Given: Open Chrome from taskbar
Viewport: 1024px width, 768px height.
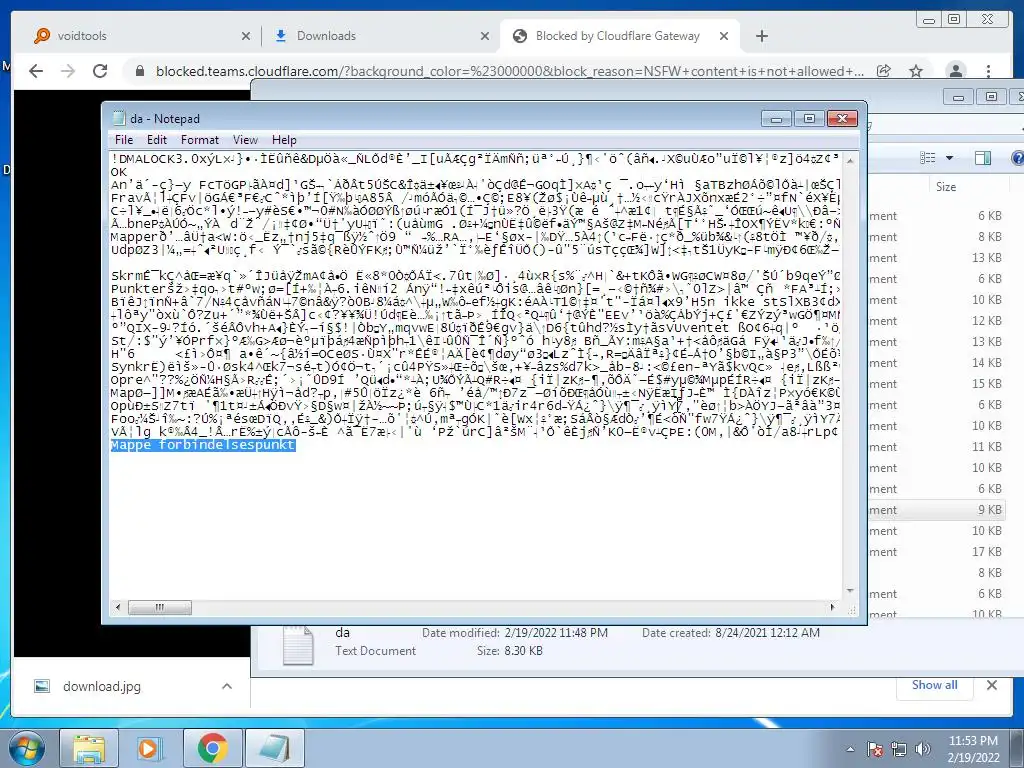Looking at the screenshot, I should point(212,748).
